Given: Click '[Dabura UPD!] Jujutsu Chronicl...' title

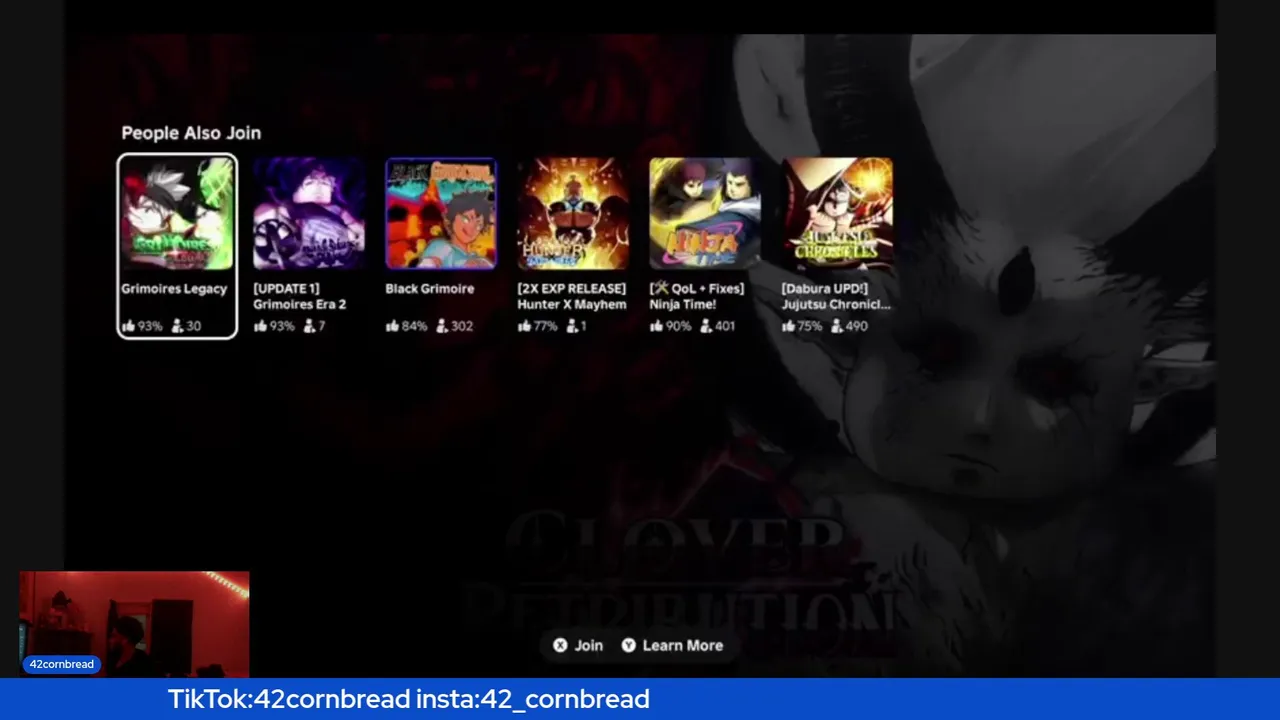Looking at the screenshot, I should (836, 297).
